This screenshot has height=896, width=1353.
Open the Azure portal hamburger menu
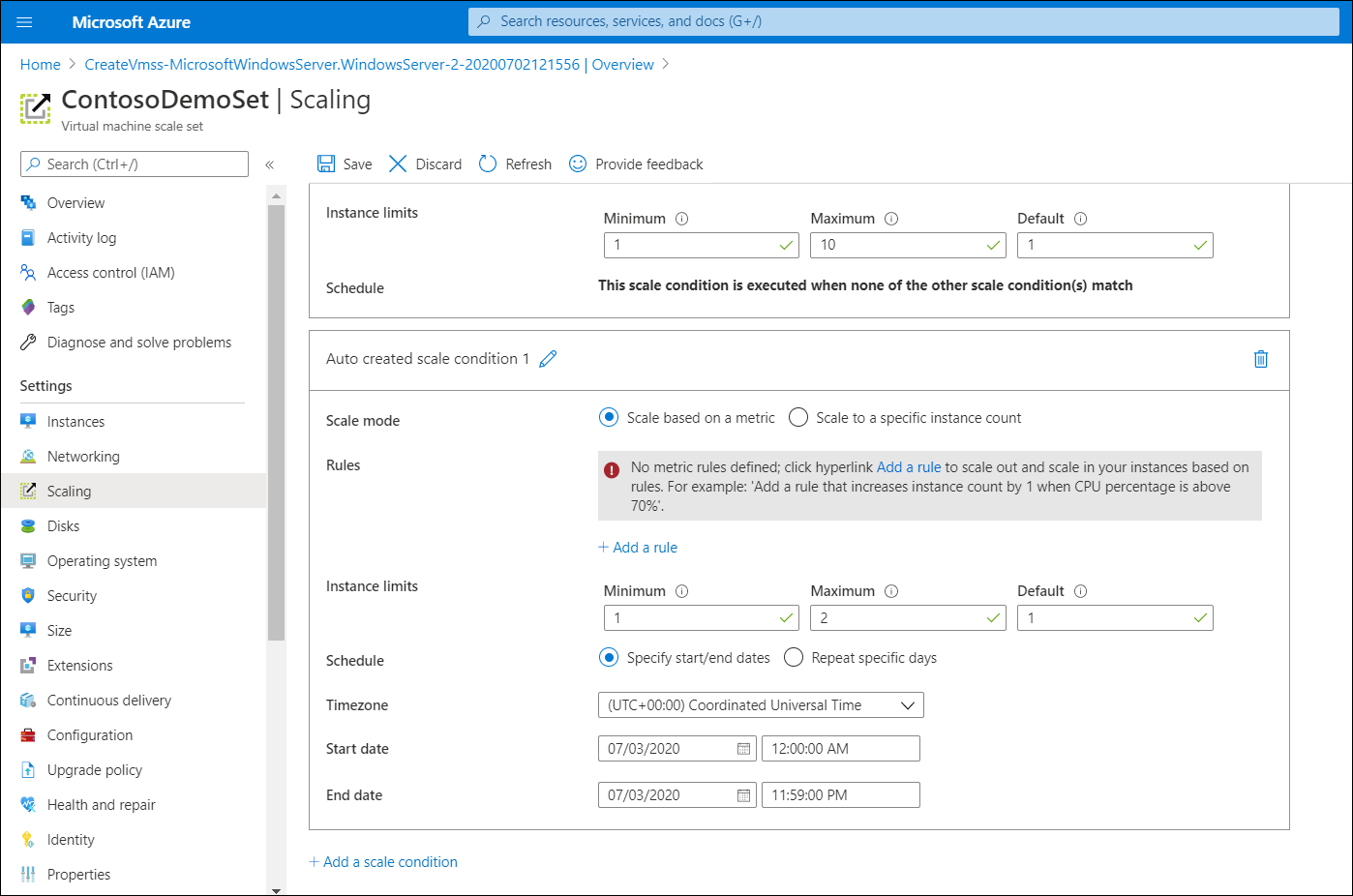pos(24,22)
